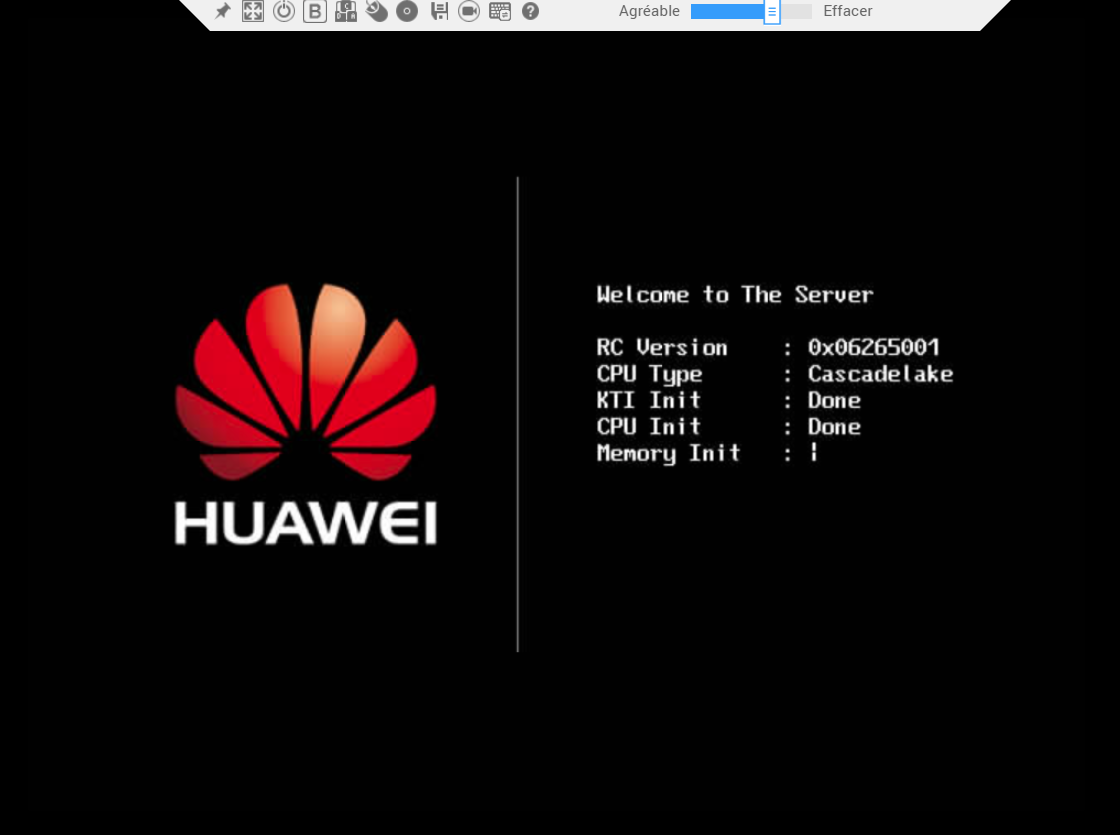Open the floppy disk virtual media icon
The height and width of the screenshot is (835, 1120).
point(439,11)
